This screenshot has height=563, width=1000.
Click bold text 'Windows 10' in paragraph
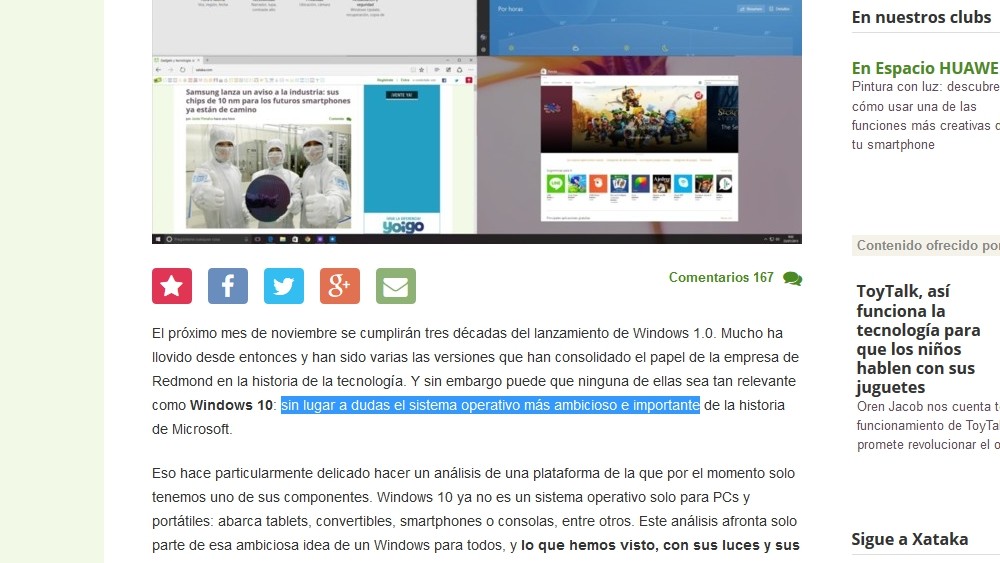pyautogui.click(x=231, y=406)
